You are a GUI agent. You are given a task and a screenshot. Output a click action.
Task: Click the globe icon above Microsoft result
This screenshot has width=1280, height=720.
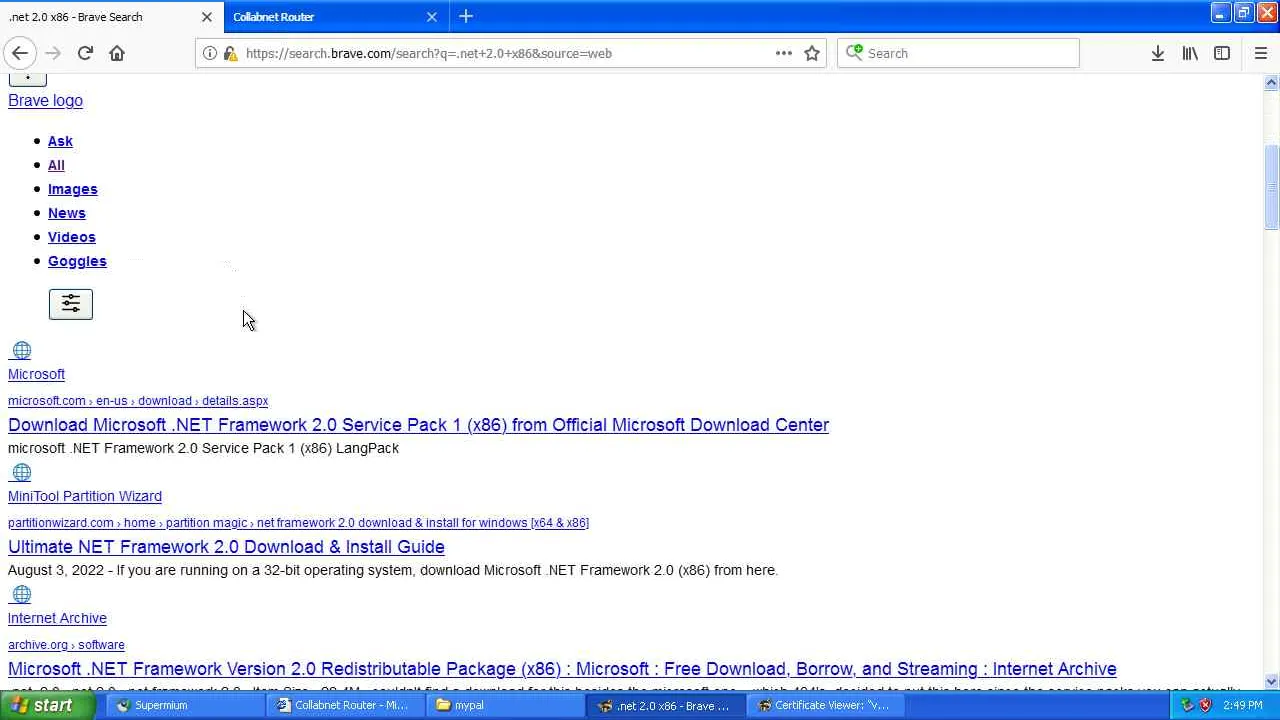[21, 351]
